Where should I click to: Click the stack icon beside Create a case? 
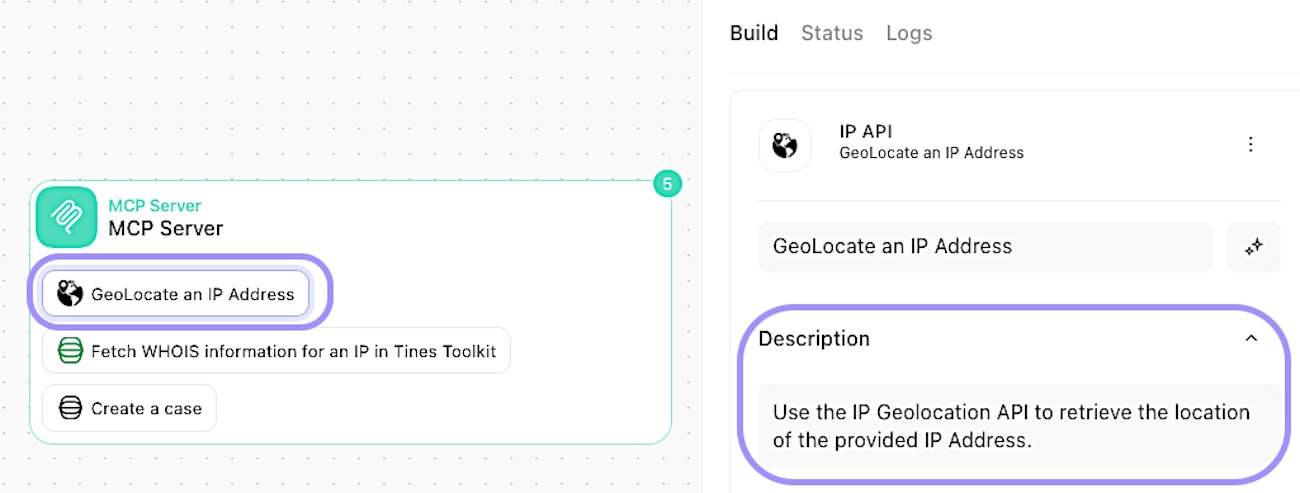pyautogui.click(x=70, y=408)
